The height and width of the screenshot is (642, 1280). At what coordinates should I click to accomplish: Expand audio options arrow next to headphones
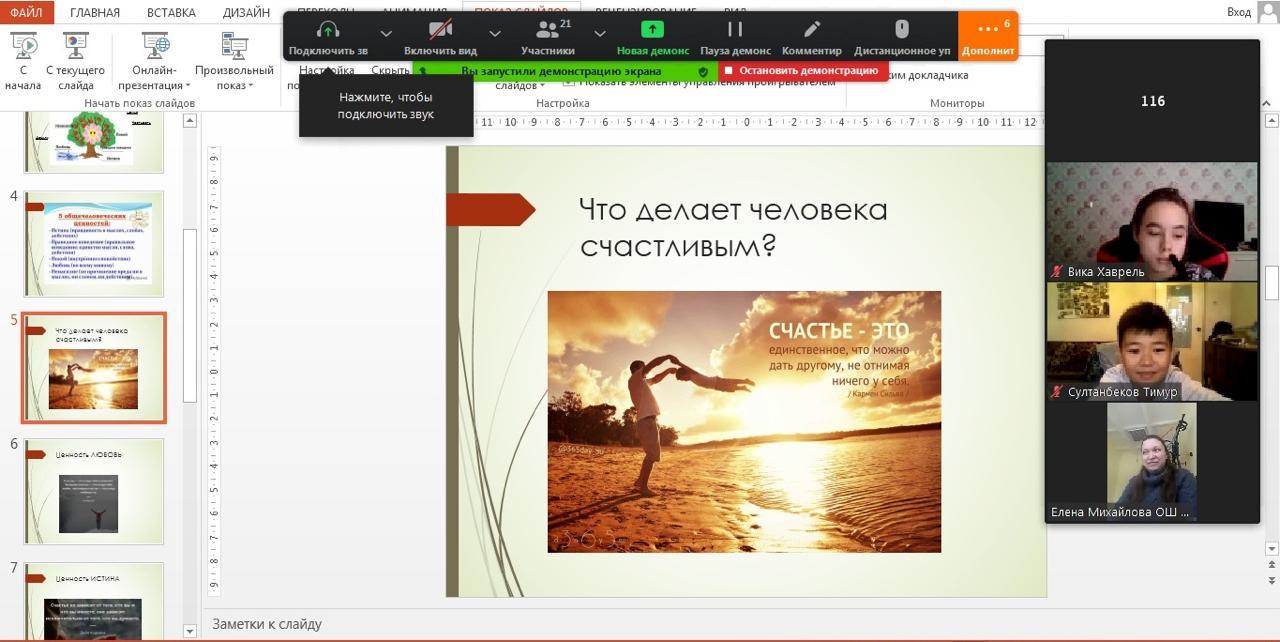click(386, 33)
